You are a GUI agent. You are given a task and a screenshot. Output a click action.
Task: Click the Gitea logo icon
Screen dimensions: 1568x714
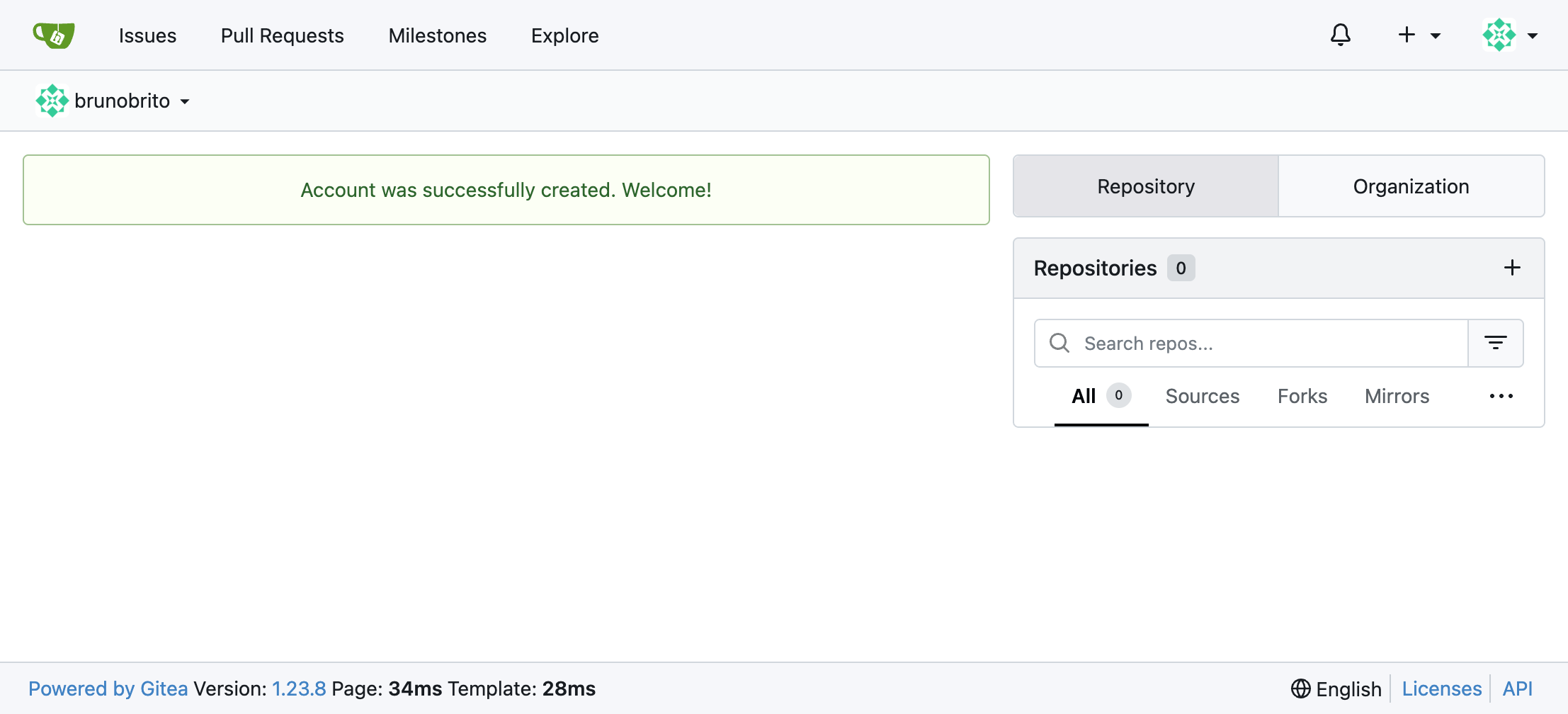click(x=54, y=34)
